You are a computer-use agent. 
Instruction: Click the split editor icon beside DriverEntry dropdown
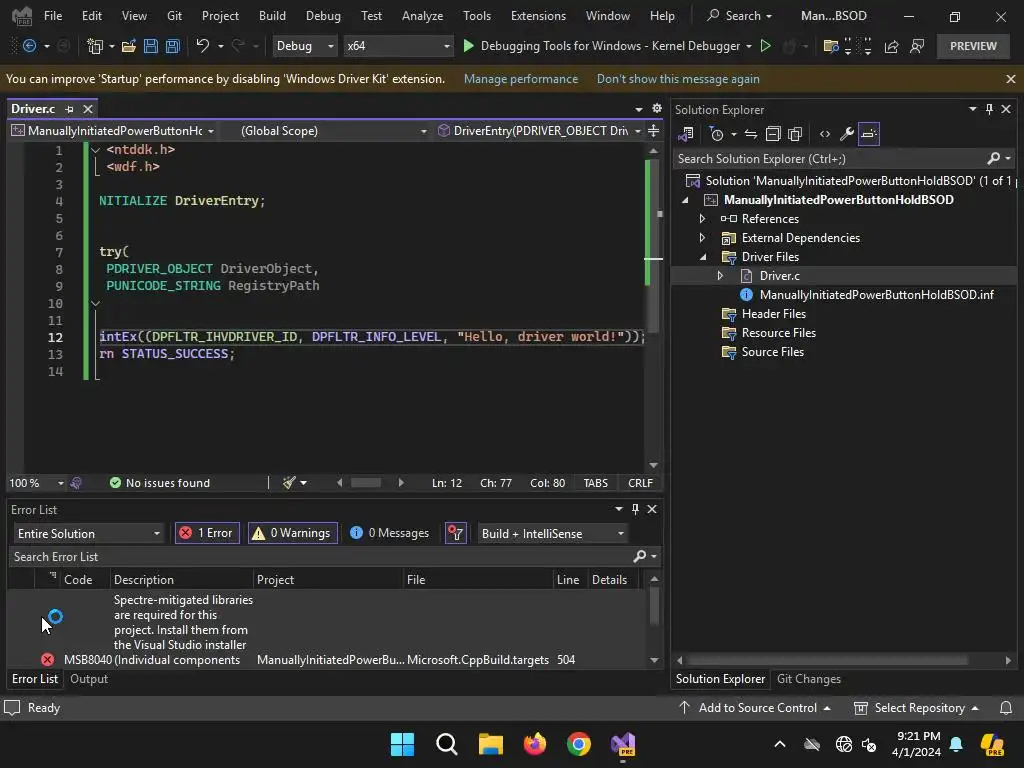pyautogui.click(x=654, y=131)
